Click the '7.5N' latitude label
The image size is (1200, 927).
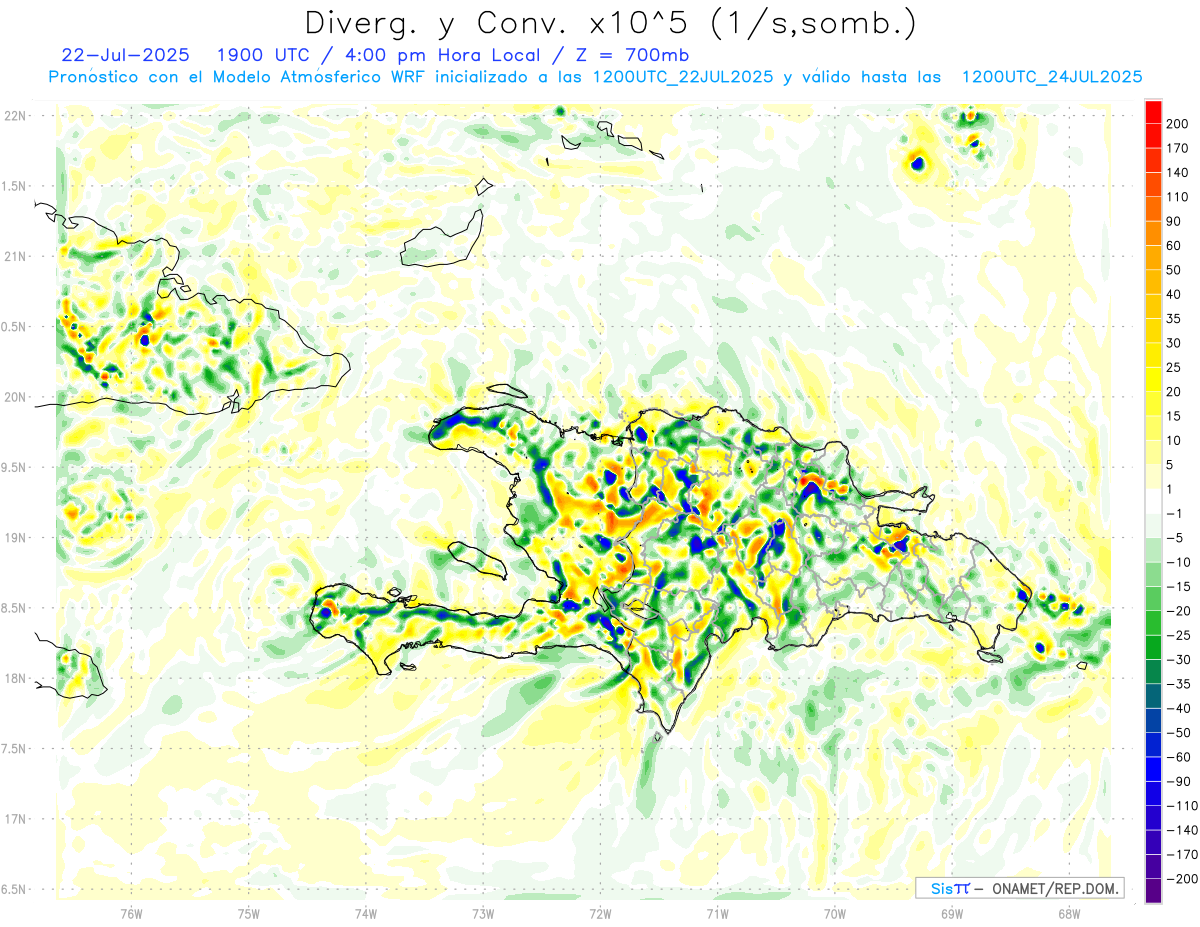tap(14, 748)
